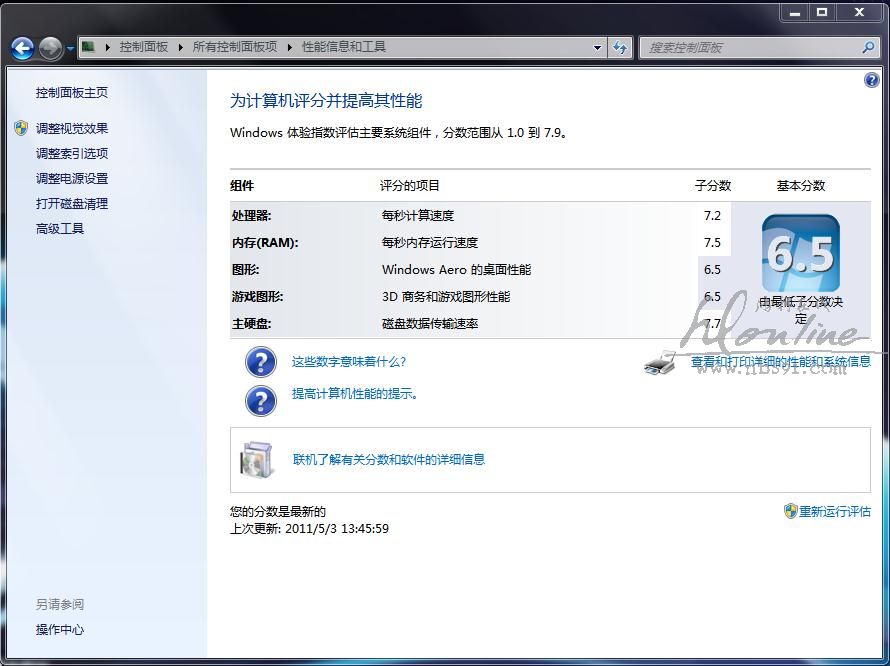Open 高级工具 from the left sidebar
This screenshot has height=666, width=890.
pos(60,229)
